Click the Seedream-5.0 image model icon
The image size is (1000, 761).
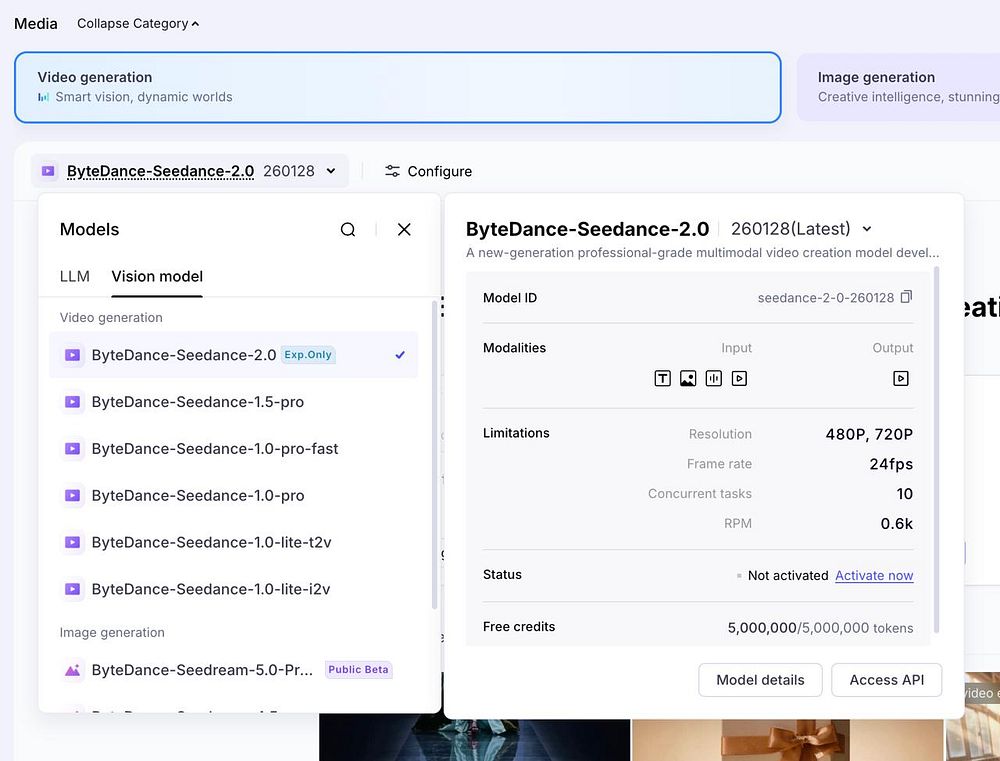(x=73, y=670)
